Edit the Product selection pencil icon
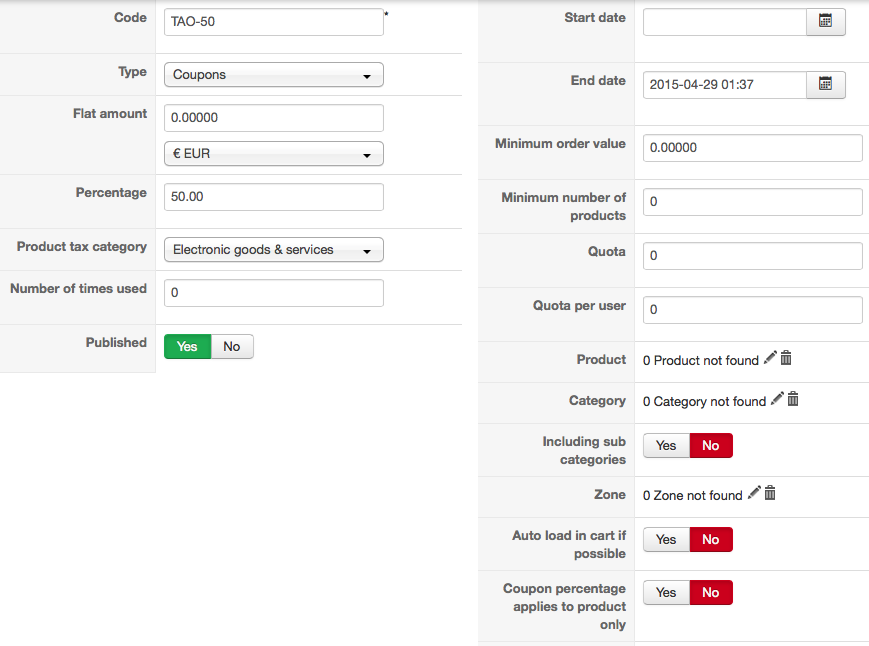 click(770, 358)
